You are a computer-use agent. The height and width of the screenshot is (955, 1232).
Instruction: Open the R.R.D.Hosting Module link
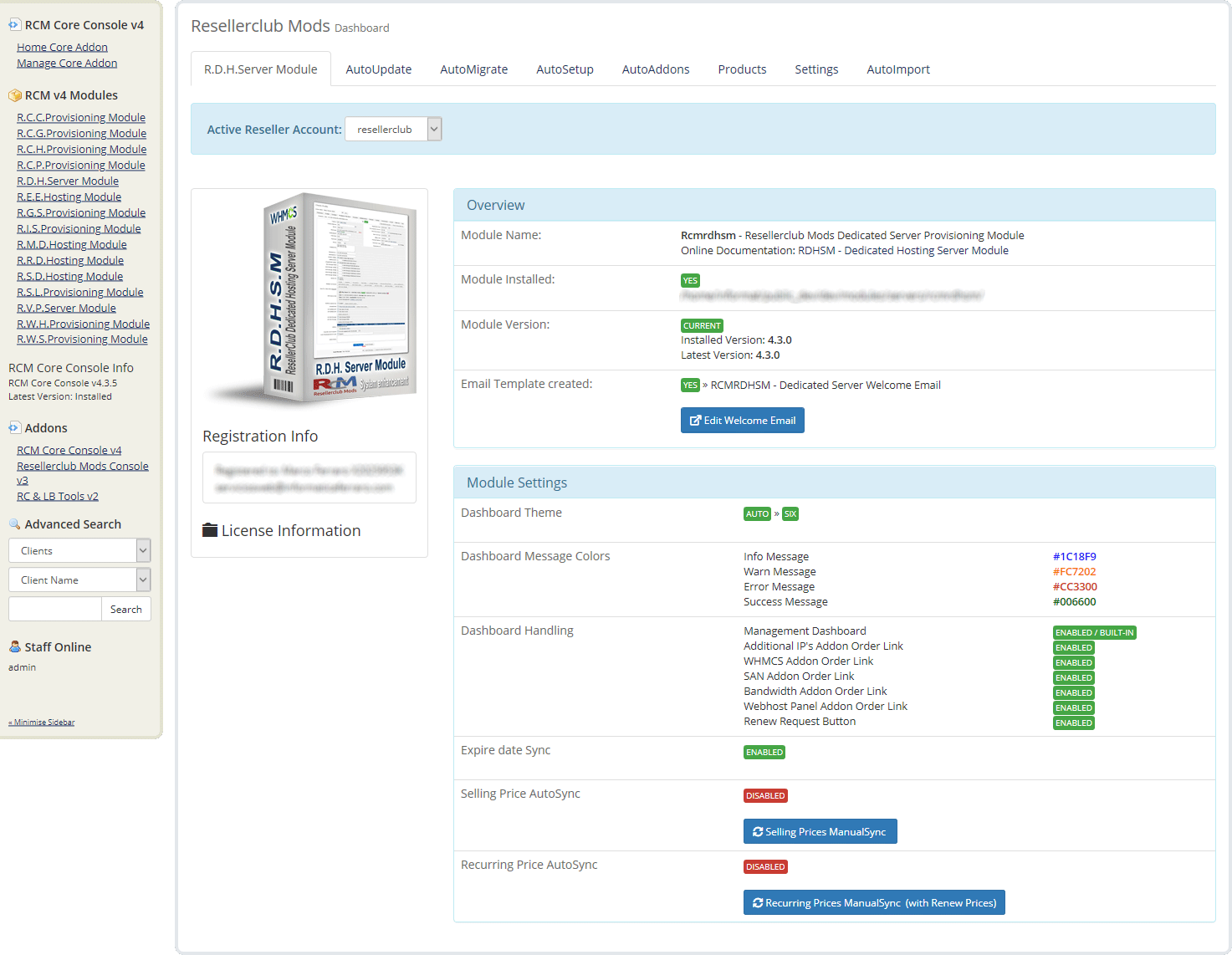(70, 261)
